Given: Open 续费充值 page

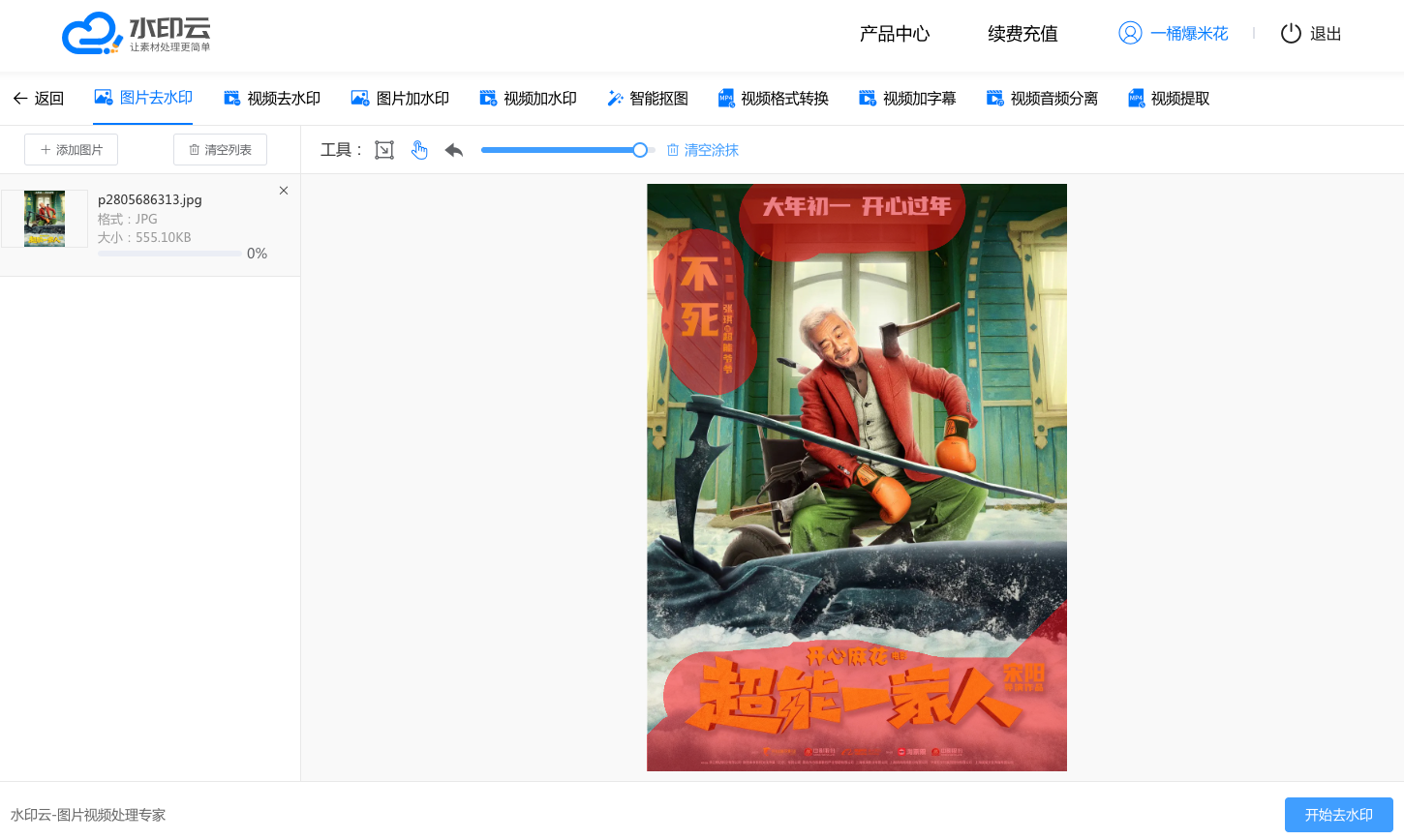Looking at the screenshot, I should click(x=1022, y=34).
